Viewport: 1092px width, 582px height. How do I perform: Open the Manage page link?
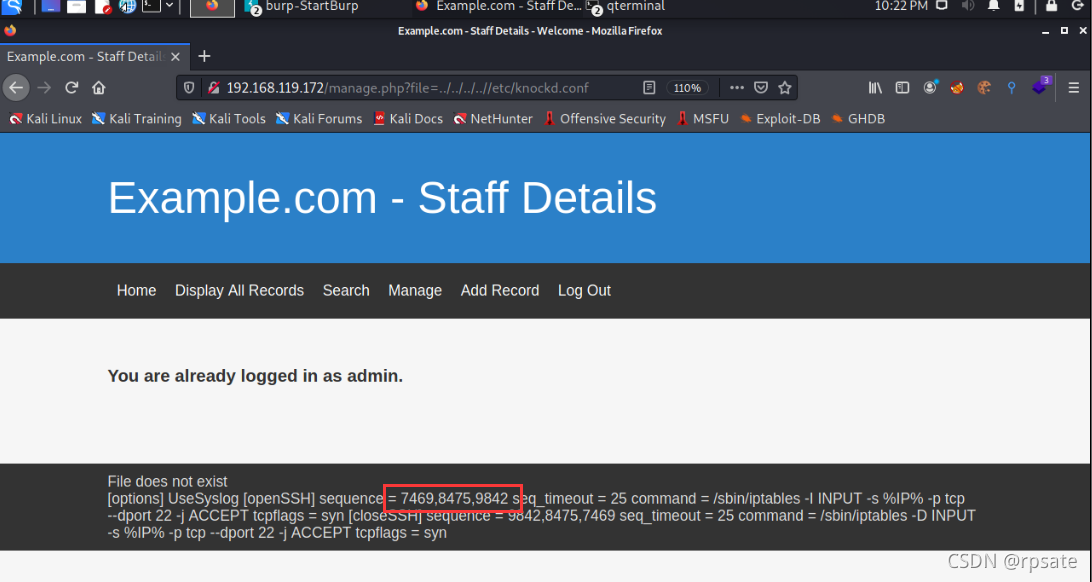[415, 290]
